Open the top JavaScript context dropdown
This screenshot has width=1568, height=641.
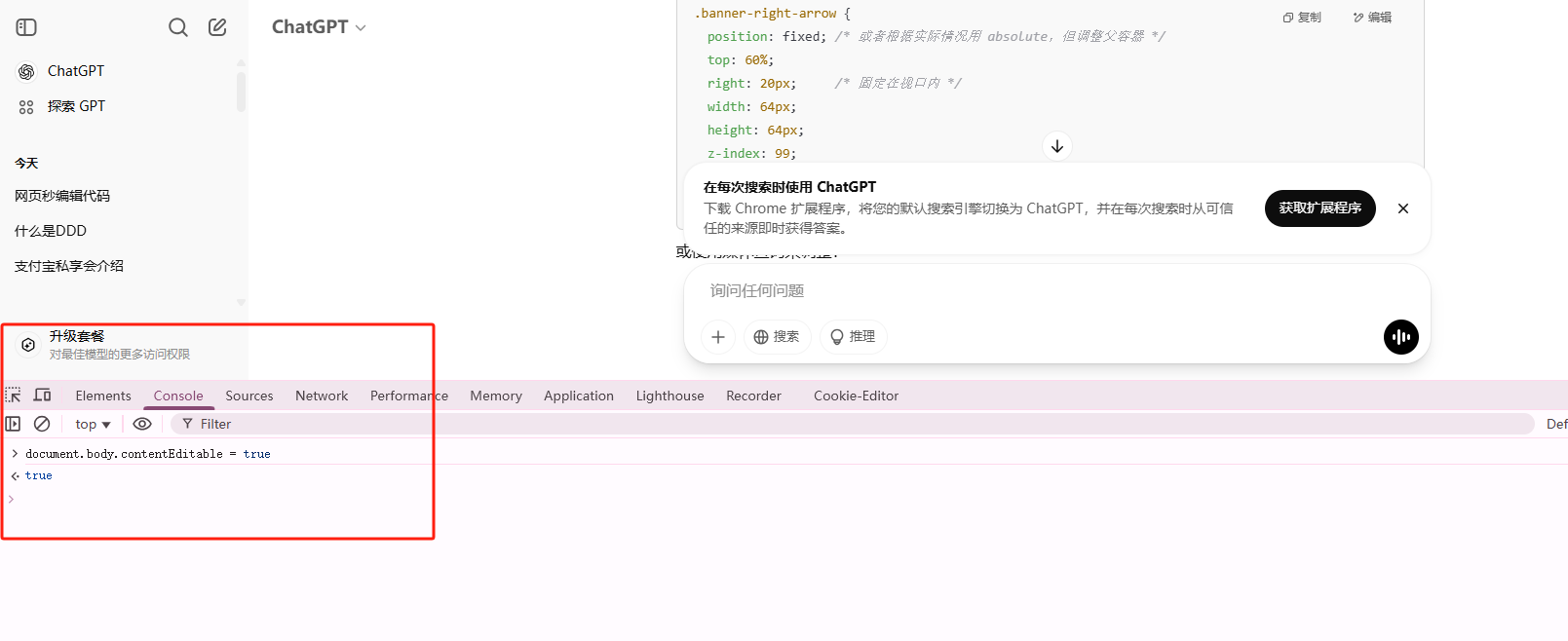pos(93,424)
